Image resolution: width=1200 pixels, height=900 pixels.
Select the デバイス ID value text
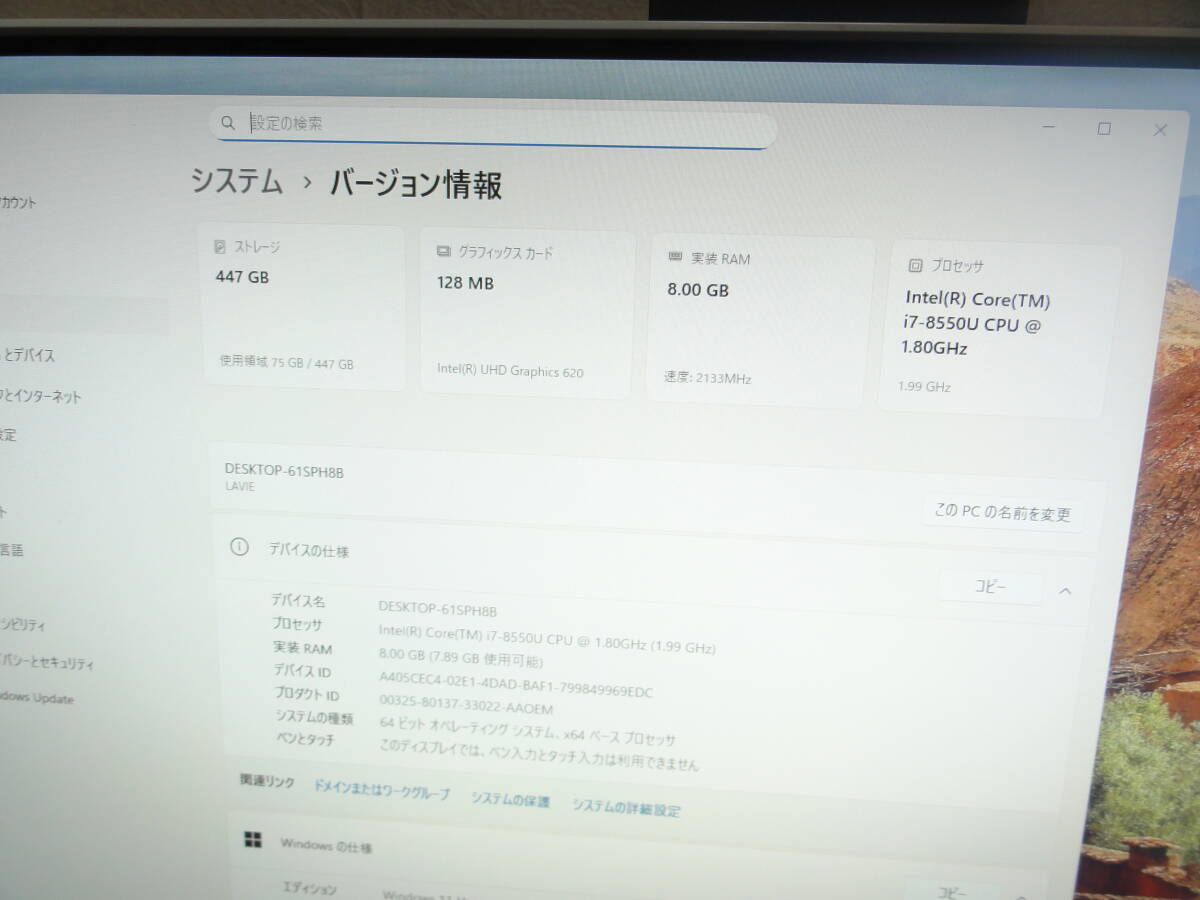tap(515, 683)
